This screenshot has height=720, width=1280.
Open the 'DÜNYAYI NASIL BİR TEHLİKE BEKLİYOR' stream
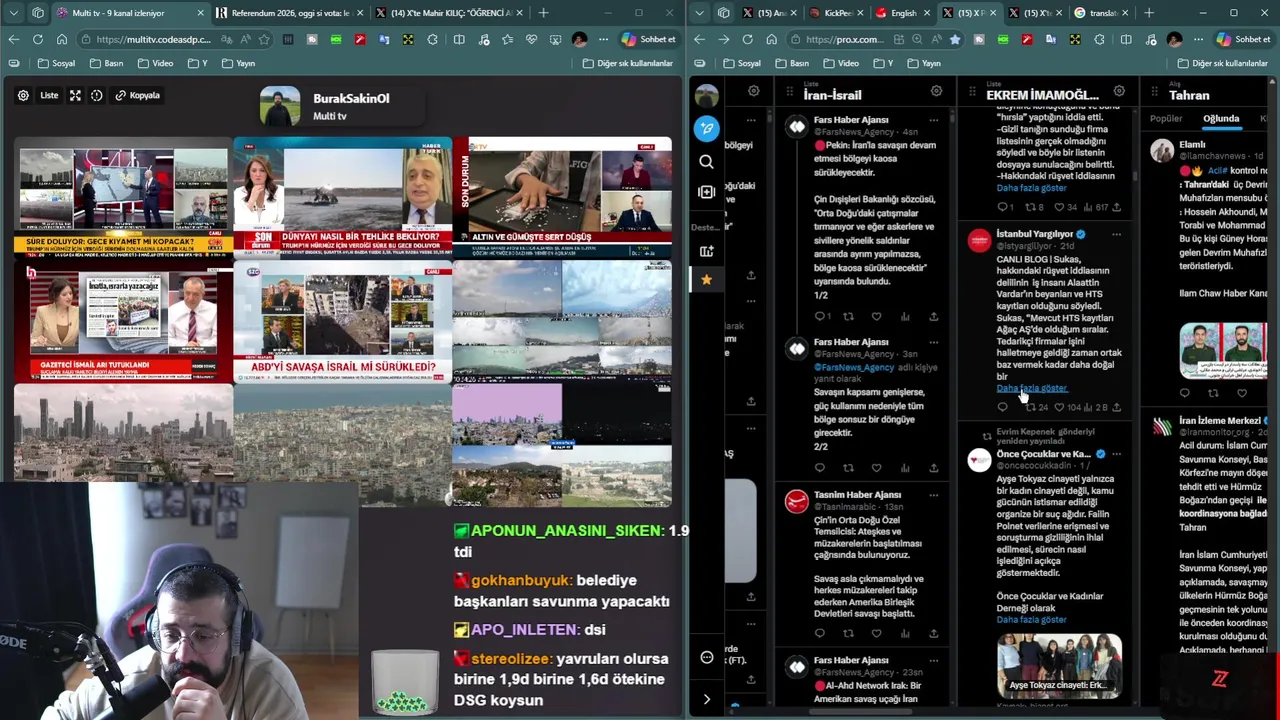342,199
